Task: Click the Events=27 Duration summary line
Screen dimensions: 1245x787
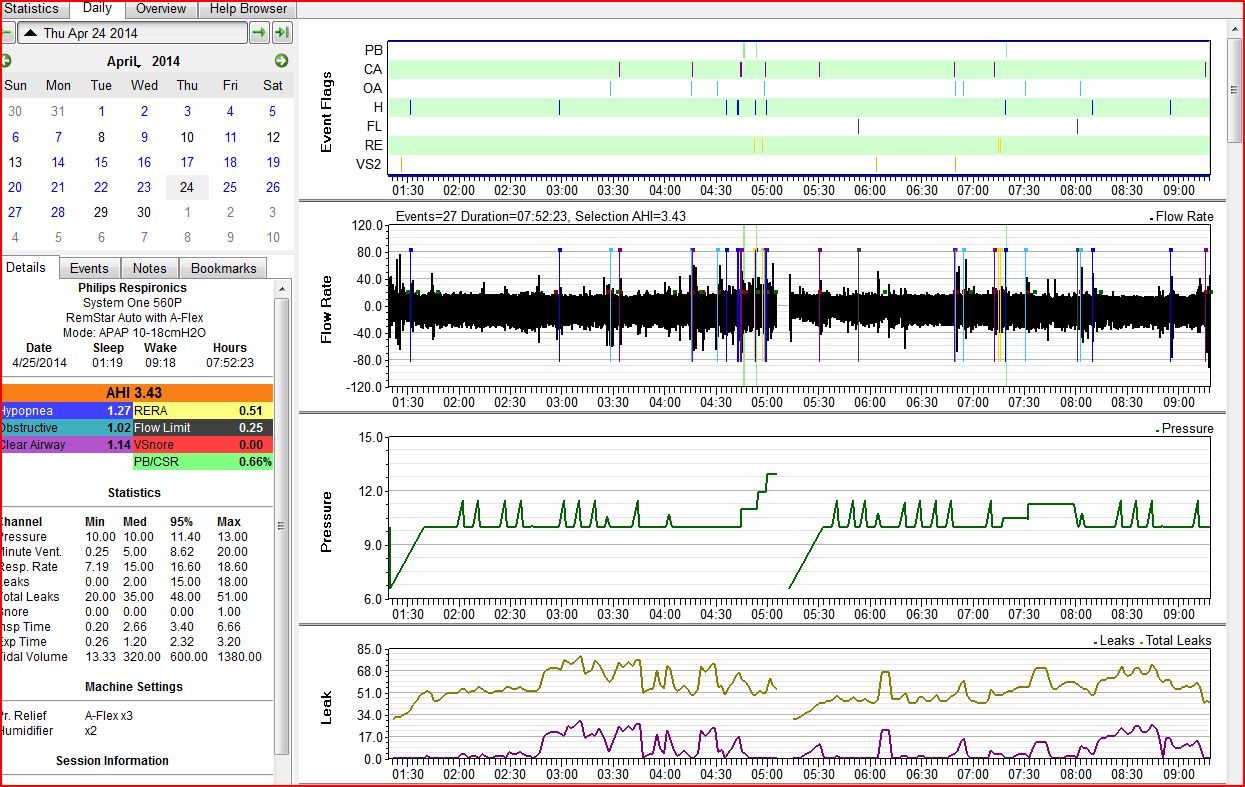Action: coord(541,216)
